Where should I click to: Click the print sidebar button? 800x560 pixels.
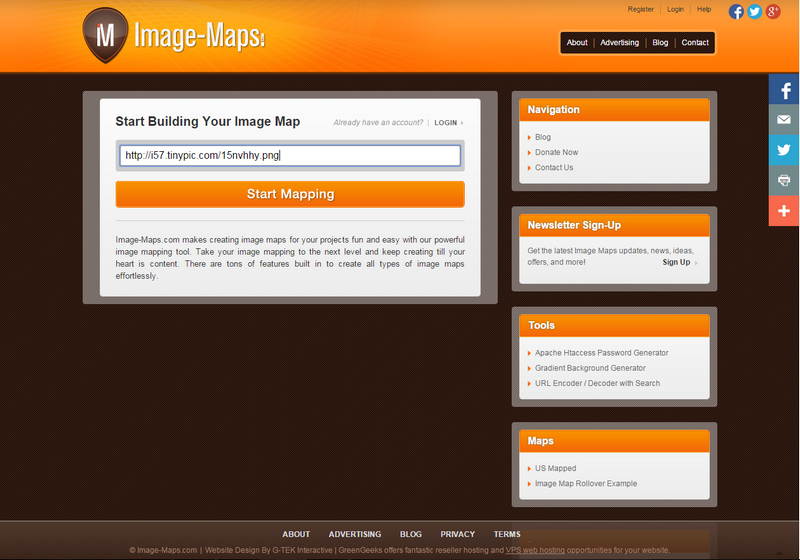(784, 180)
